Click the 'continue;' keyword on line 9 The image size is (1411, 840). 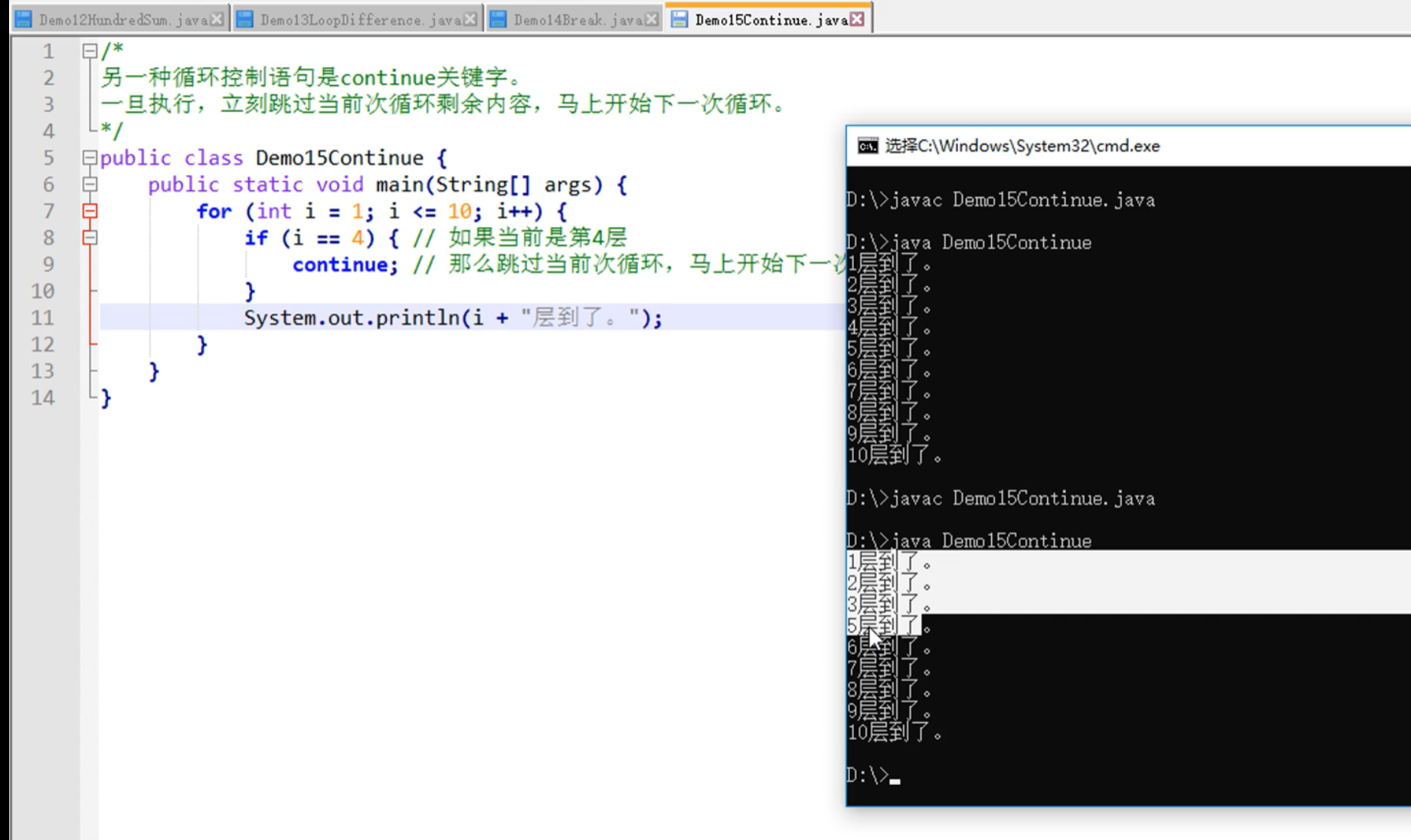click(345, 265)
